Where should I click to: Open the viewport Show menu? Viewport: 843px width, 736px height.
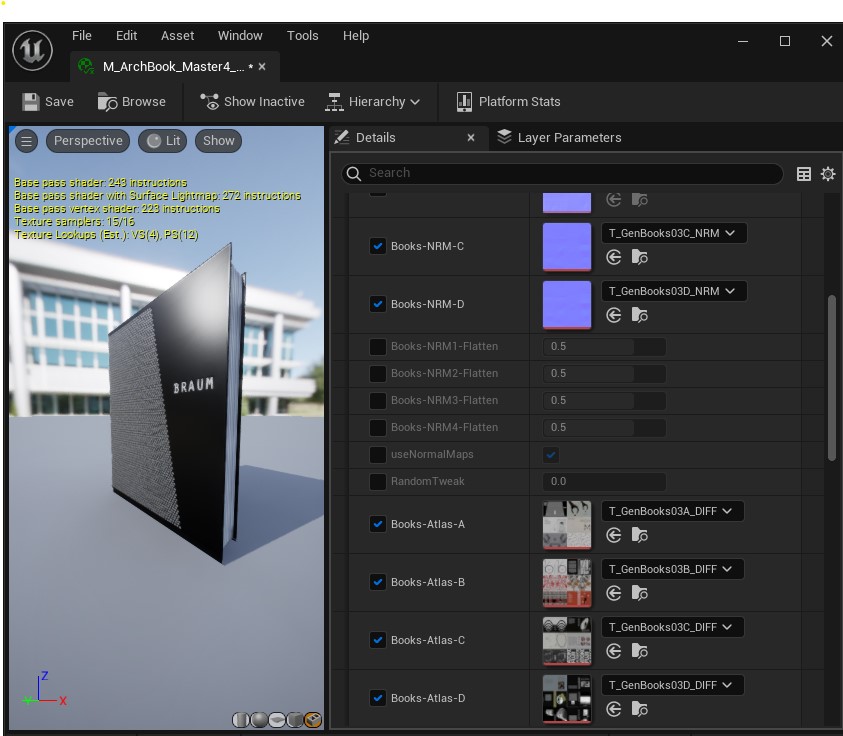[218, 141]
